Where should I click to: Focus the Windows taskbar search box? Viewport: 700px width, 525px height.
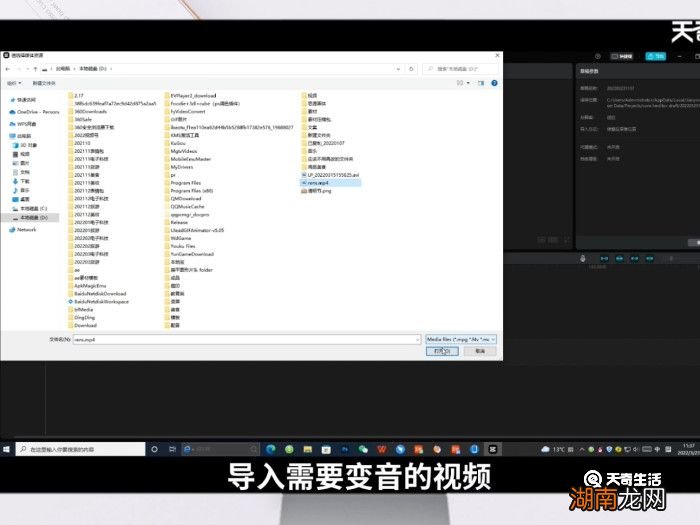tap(81, 449)
